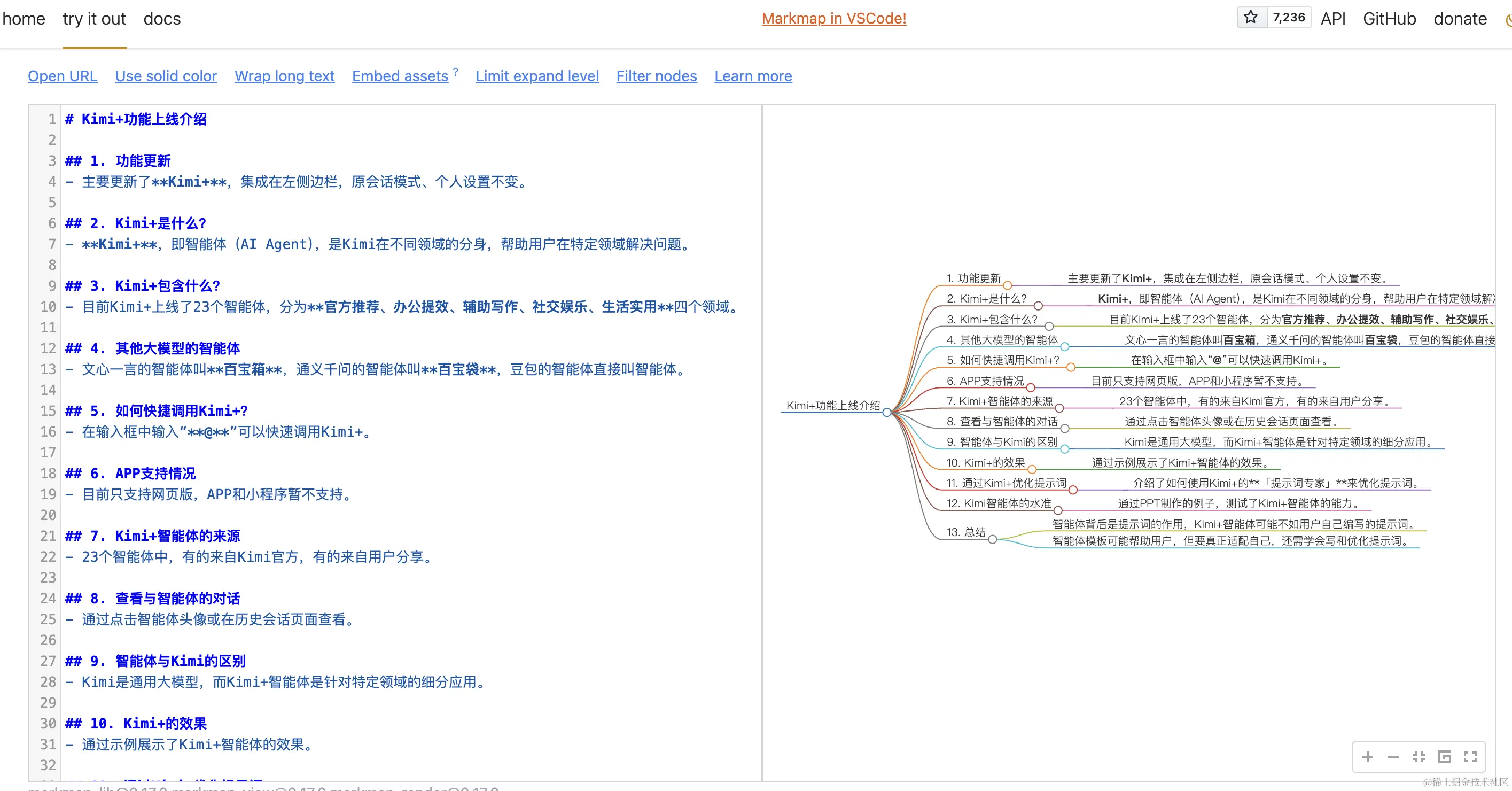Zoom in on the mind map
1512x791 pixels.
click(1368, 757)
